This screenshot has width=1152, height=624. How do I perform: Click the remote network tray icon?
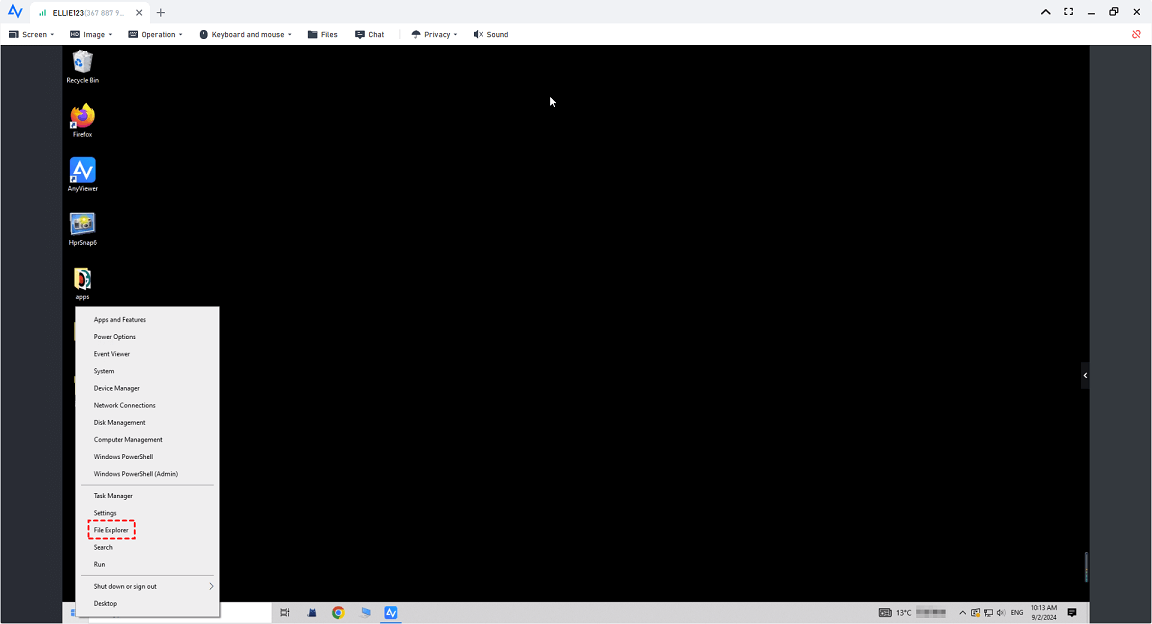[988, 612]
